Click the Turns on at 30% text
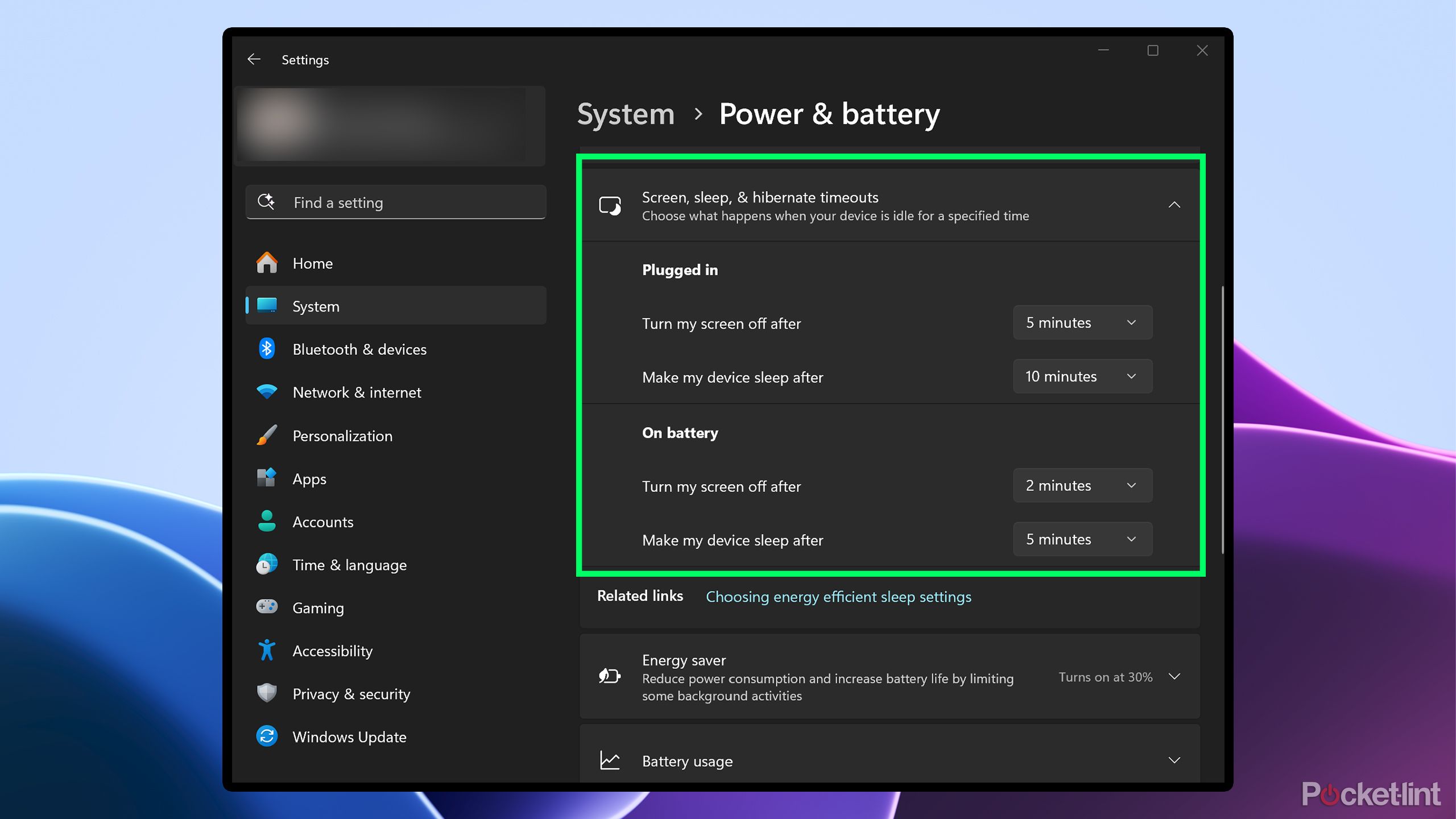Viewport: 1456px width, 819px height. tap(1105, 677)
